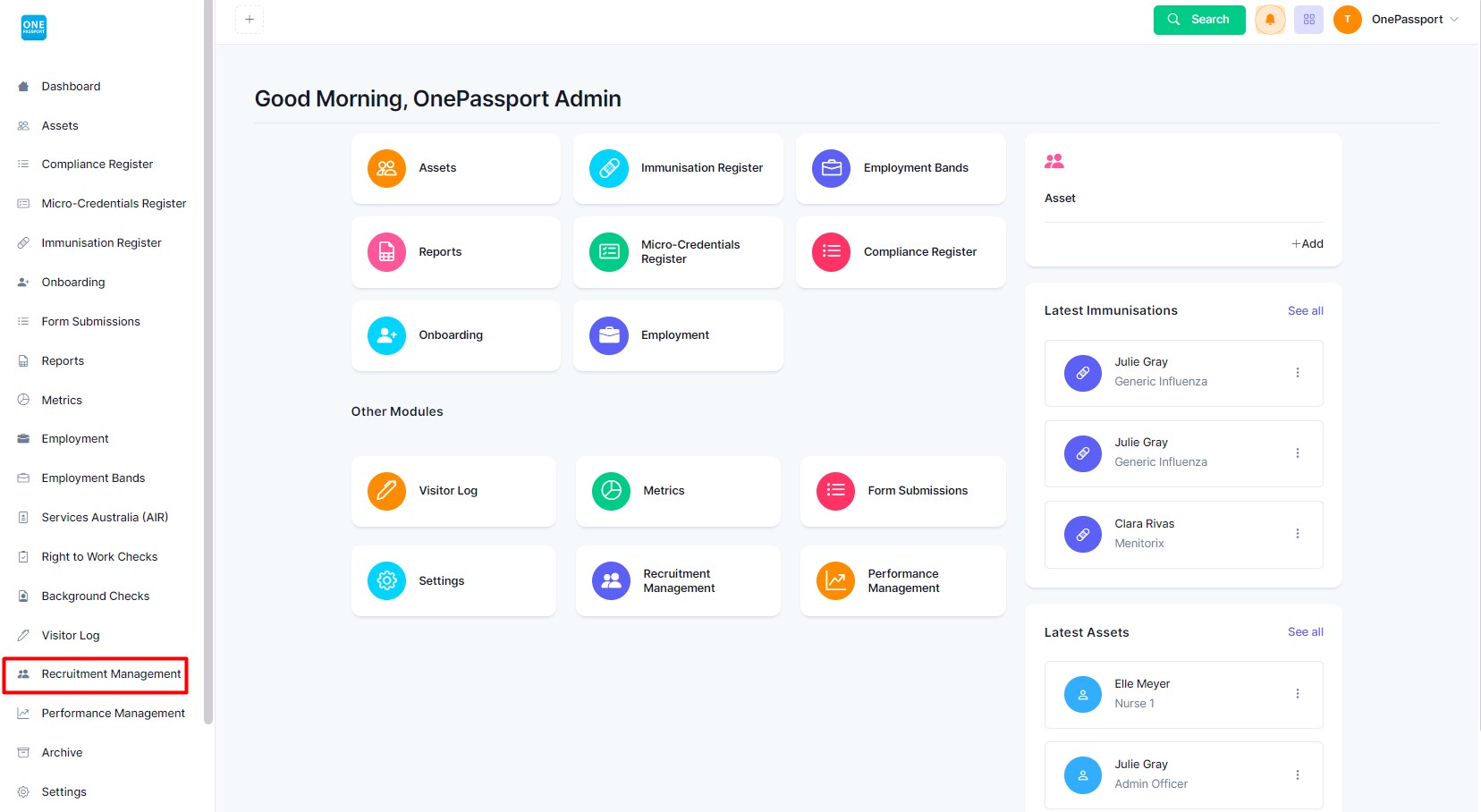The width and height of the screenshot is (1481, 812).
Task: Click Elle Meyer person avatar icon
Action: point(1083,695)
